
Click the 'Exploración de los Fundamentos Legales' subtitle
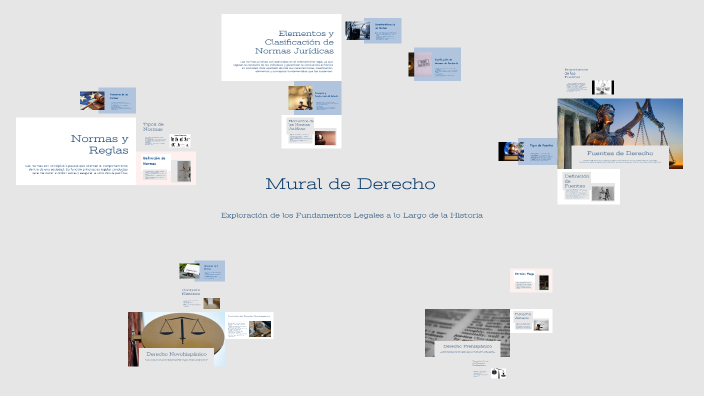tap(352, 216)
